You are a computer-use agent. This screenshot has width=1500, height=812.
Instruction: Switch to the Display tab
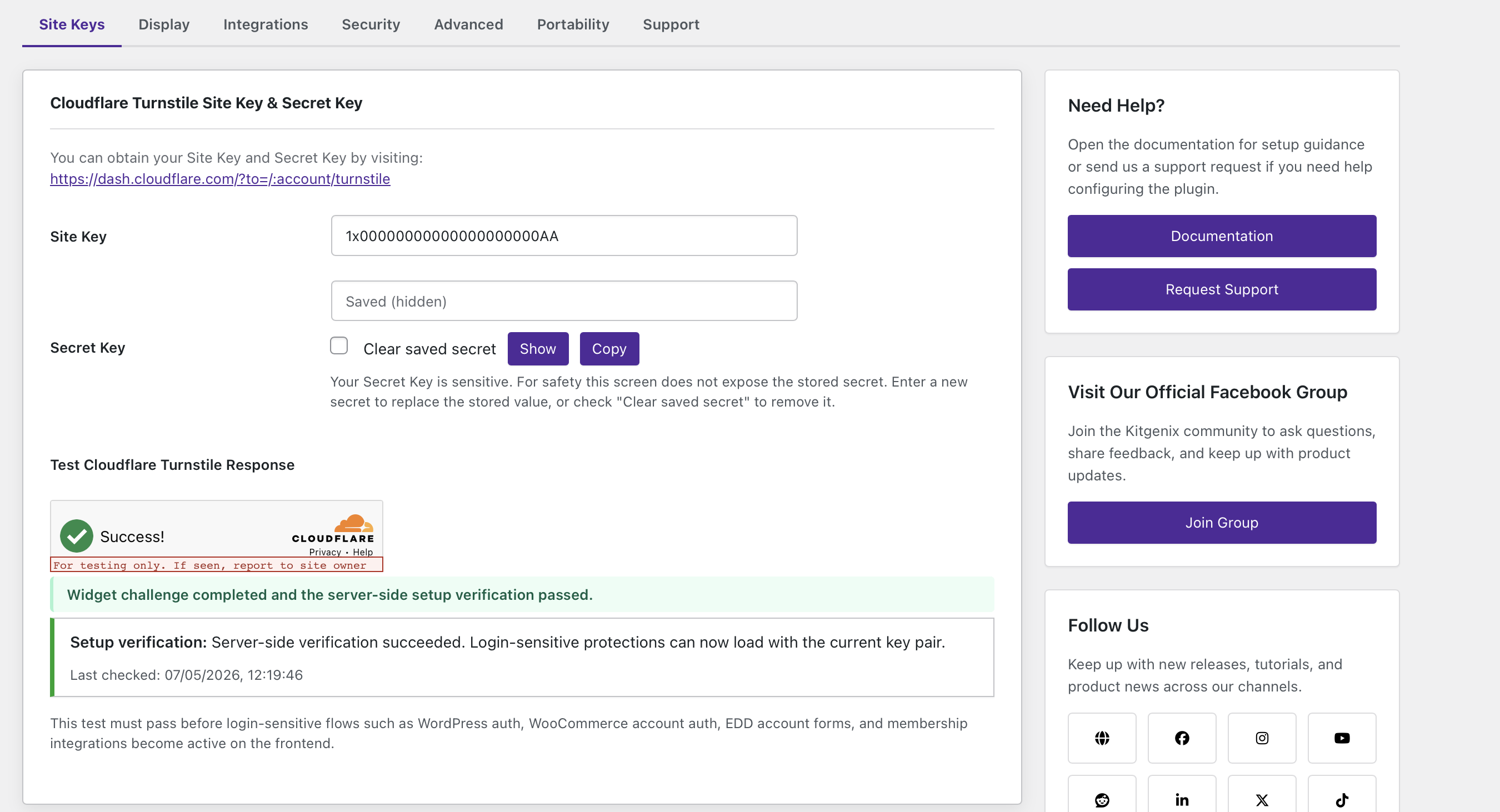pos(164,24)
